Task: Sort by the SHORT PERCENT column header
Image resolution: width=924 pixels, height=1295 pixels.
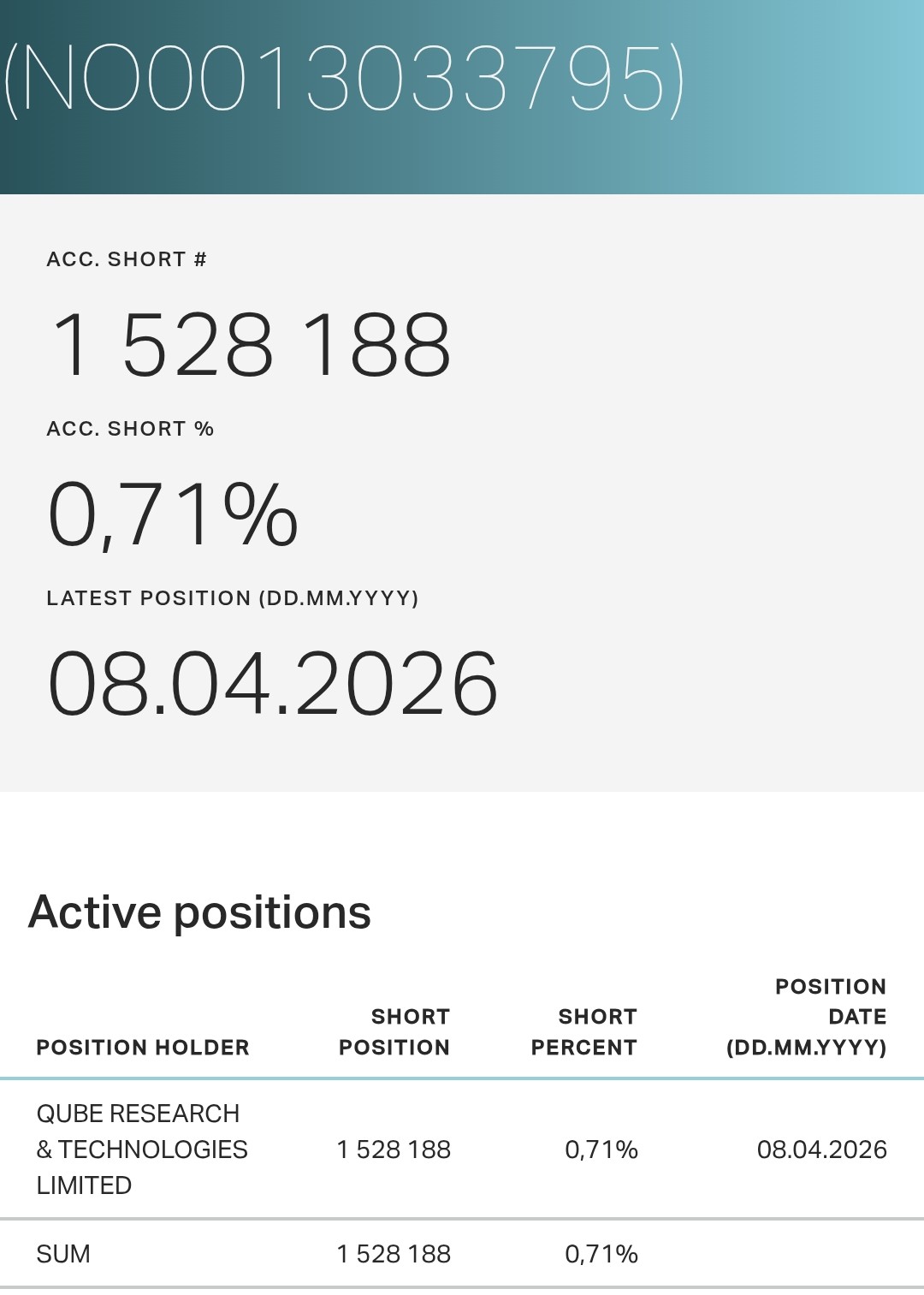Action: (584, 1032)
